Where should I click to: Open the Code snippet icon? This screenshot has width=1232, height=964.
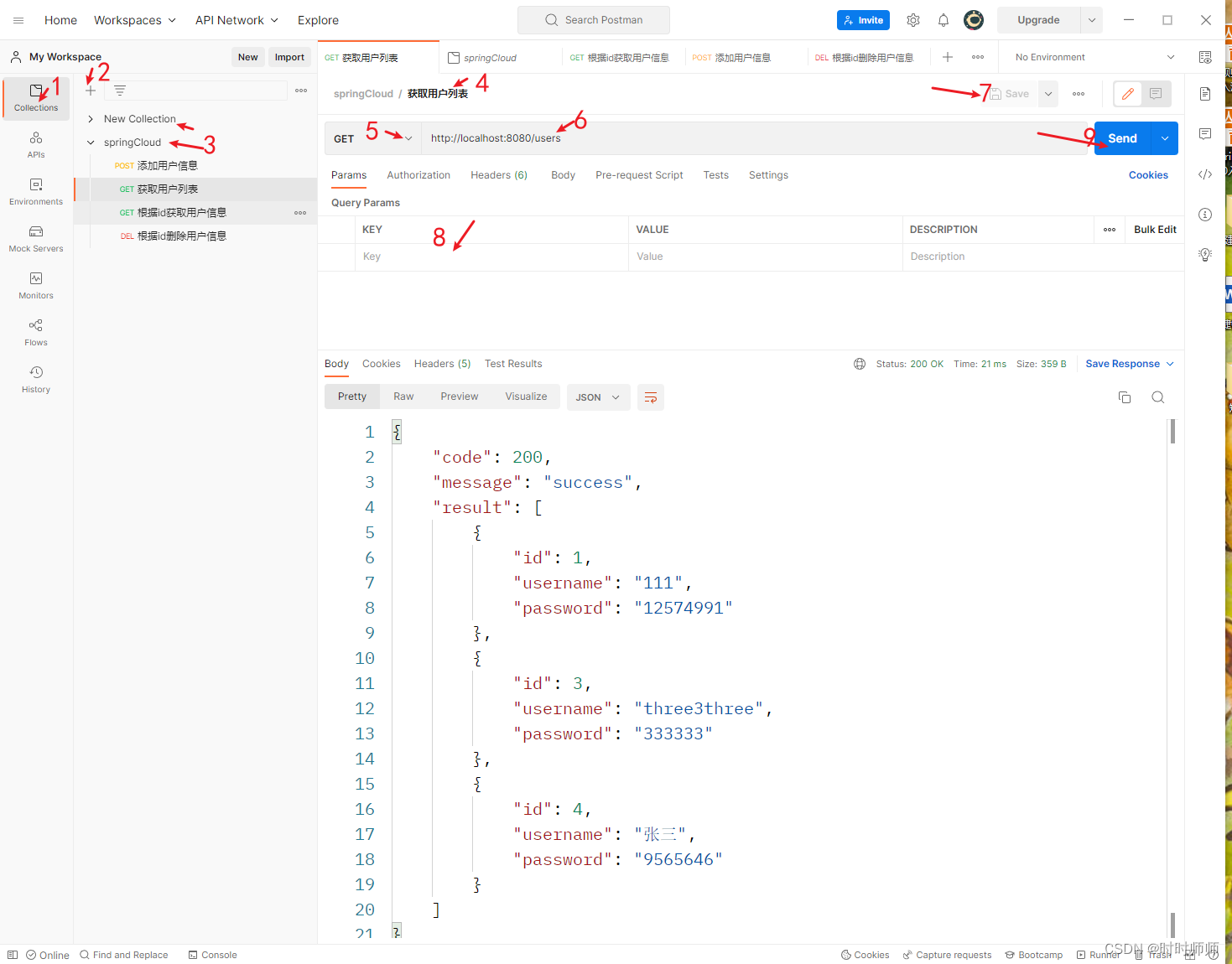coord(1205,174)
